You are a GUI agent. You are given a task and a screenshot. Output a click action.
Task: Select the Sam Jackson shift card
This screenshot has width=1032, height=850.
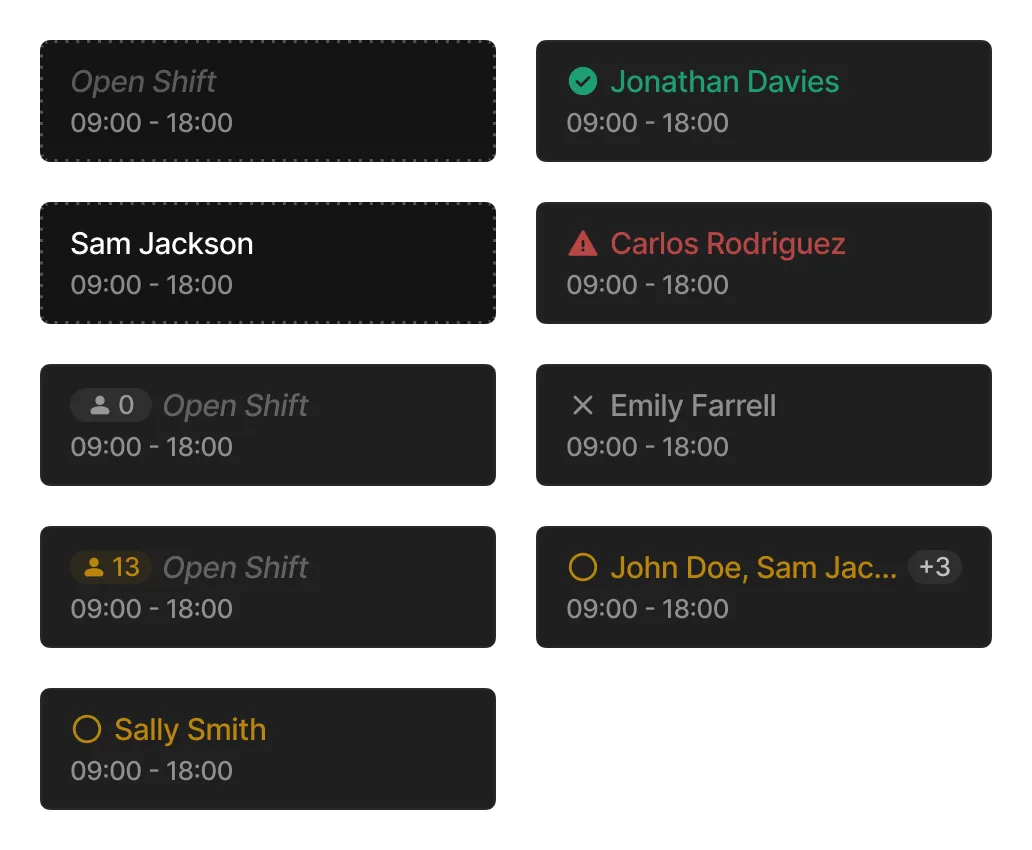(x=267, y=263)
